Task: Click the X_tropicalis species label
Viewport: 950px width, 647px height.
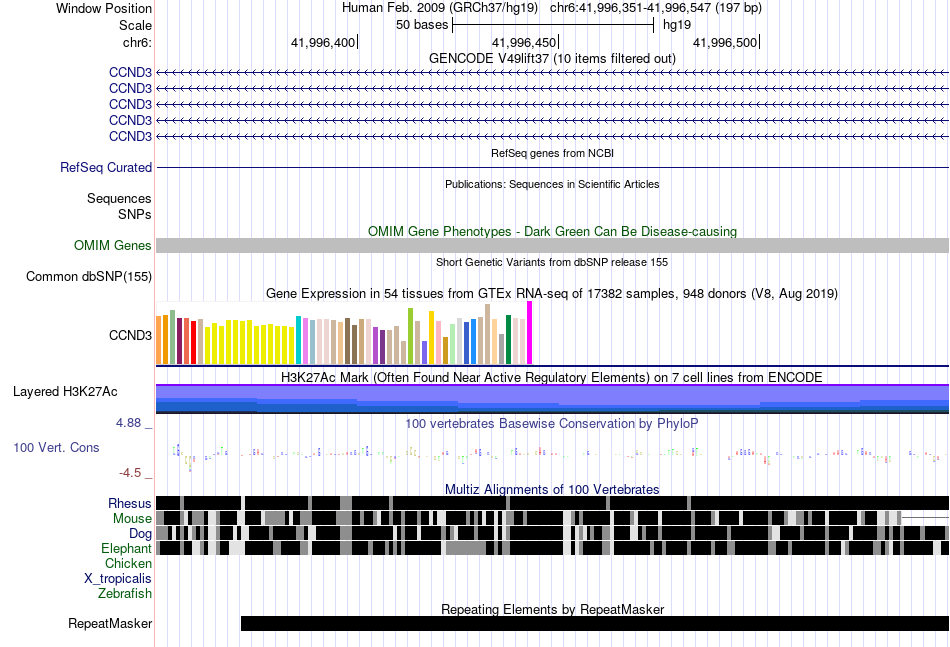Action: click(x=118, y=579)
